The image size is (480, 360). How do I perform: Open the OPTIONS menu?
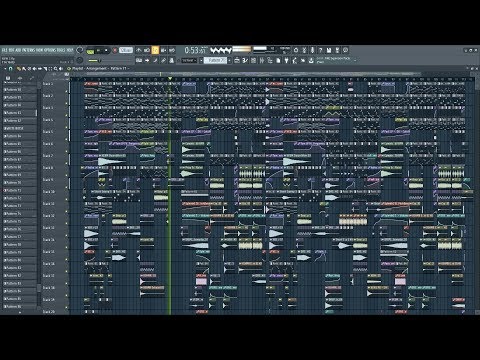(x=49, y=50)
